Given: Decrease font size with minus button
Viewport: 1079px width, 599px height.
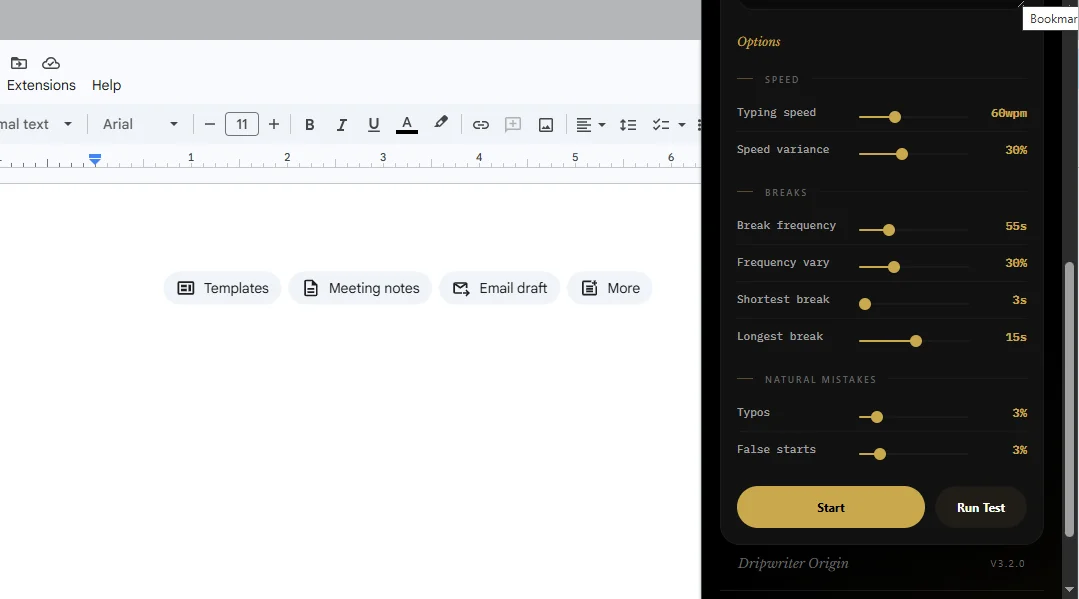Looking at the screenshot, I should 210,125.
